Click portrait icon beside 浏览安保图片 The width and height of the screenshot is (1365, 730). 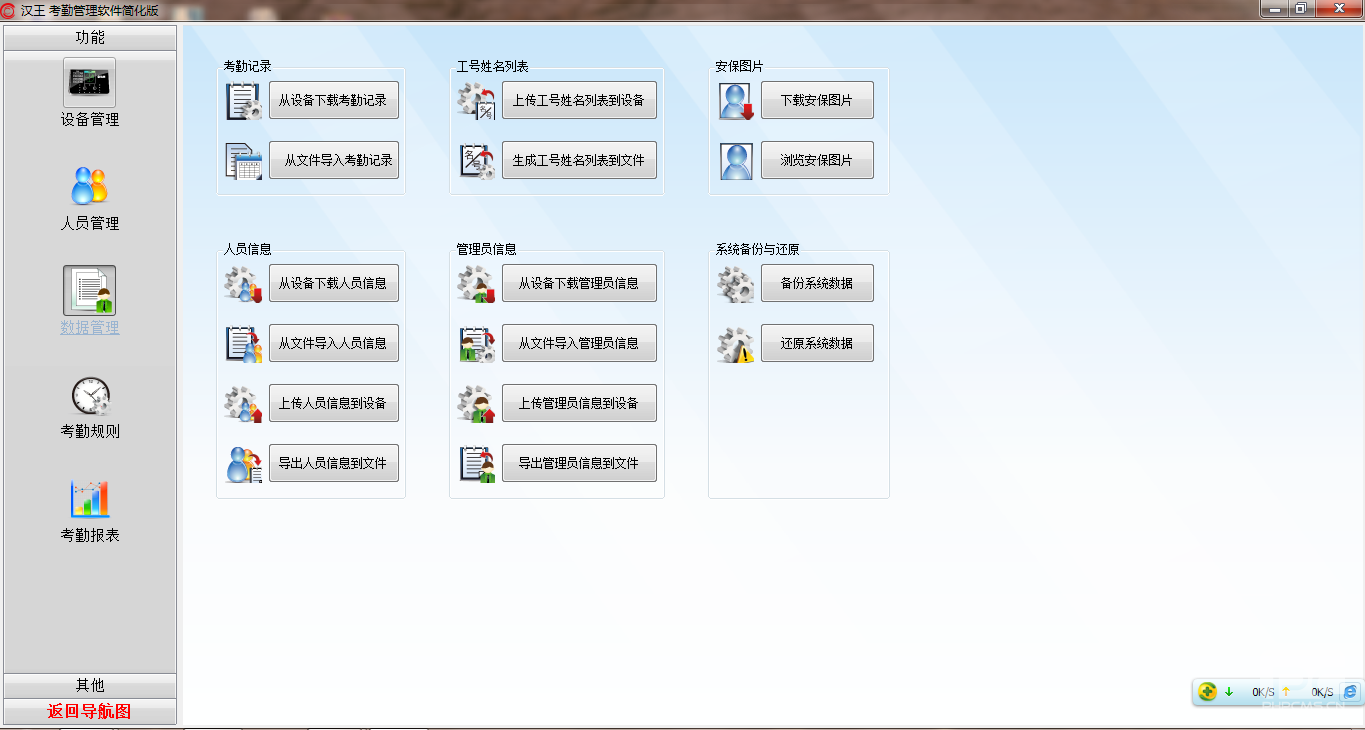pyautogui.click(x=737, y=161)
